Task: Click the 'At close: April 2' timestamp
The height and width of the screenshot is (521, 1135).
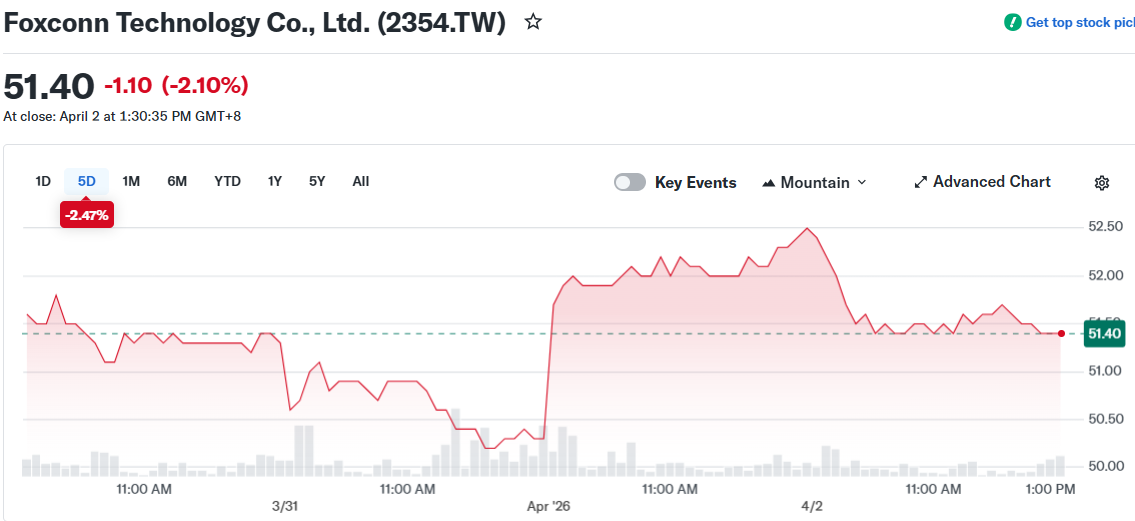Action: click(x=122, y=116)
